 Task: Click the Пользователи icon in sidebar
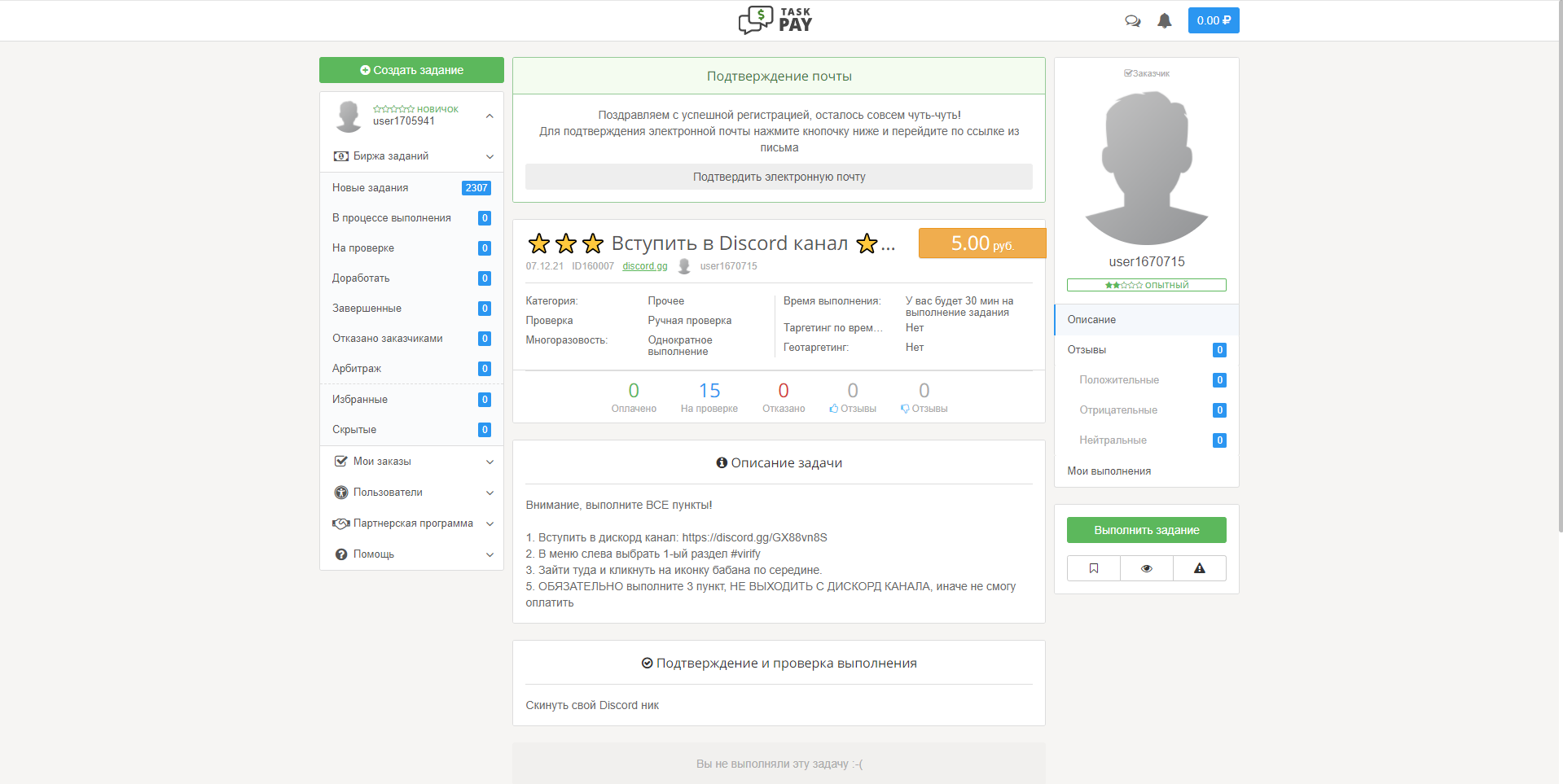click(341, 493)
